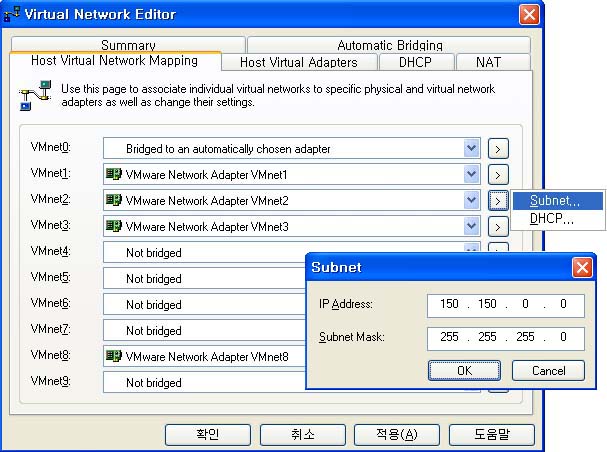Open the Host Virtual Adapters tab
This screenshot has height=452, width=607.
[298, 62]
